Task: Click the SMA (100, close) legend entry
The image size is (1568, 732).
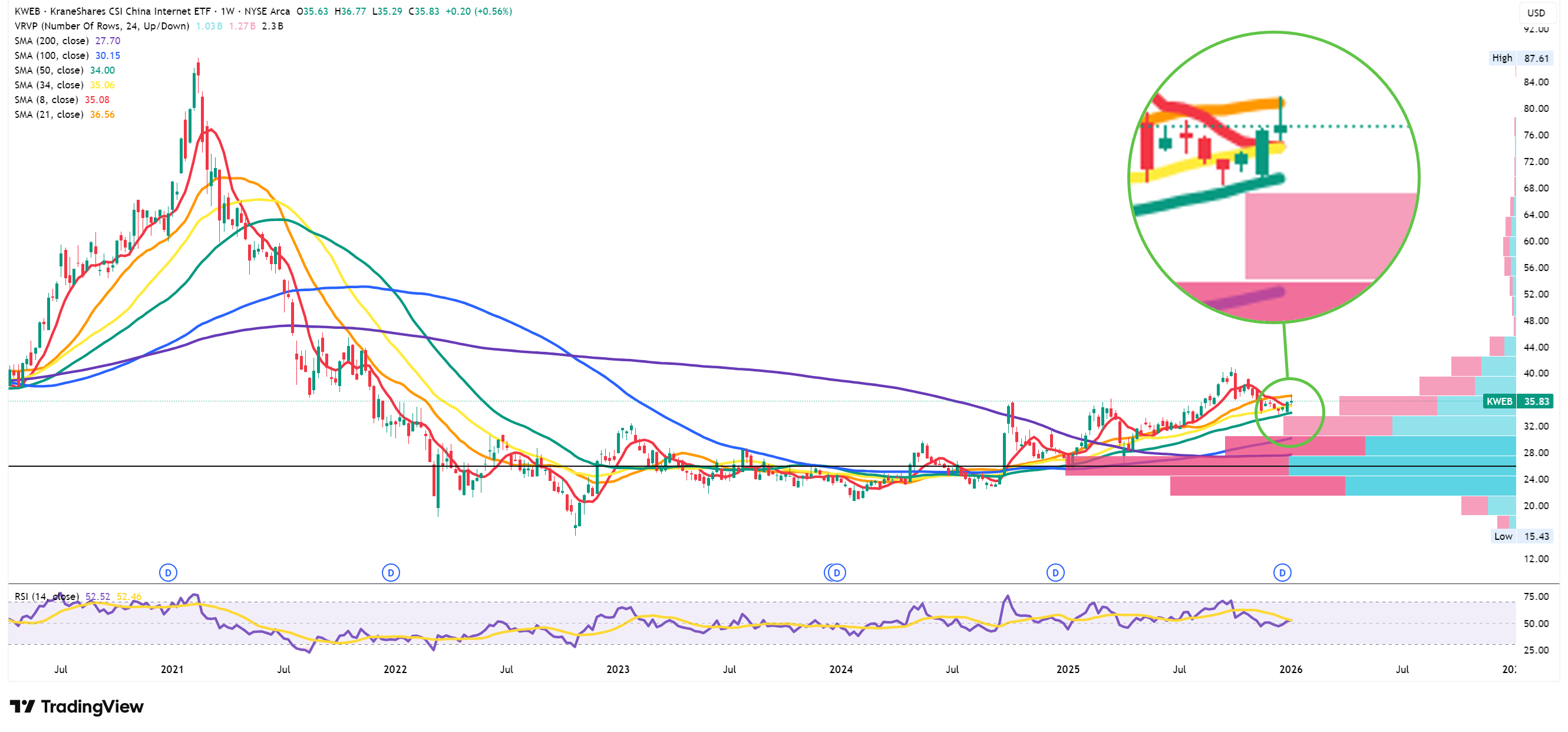Action: point(51,55)
